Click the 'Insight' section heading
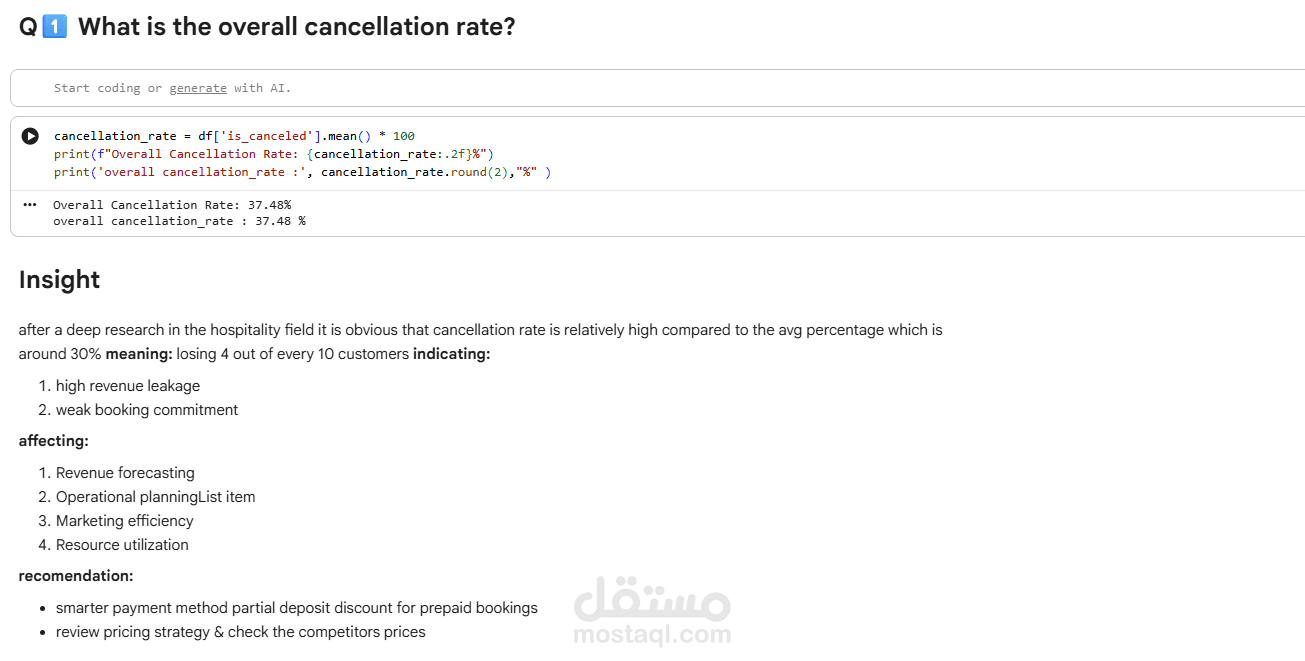Image resolution: width=1305 pixels, height=661 pixels. (x=59, y=280)
